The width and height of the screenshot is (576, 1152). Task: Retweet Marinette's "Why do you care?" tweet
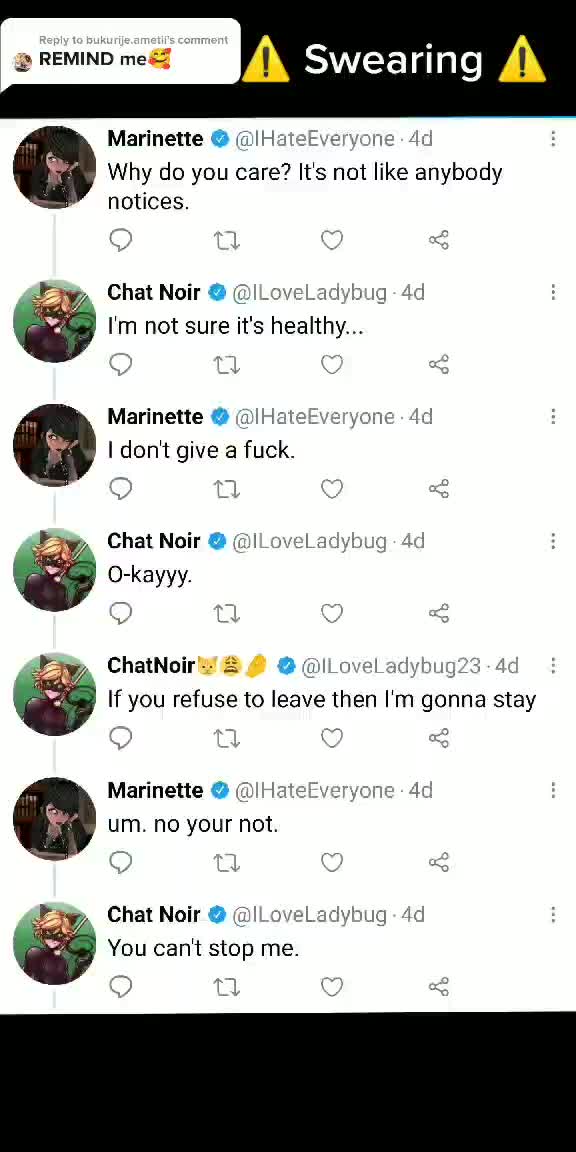226,240
